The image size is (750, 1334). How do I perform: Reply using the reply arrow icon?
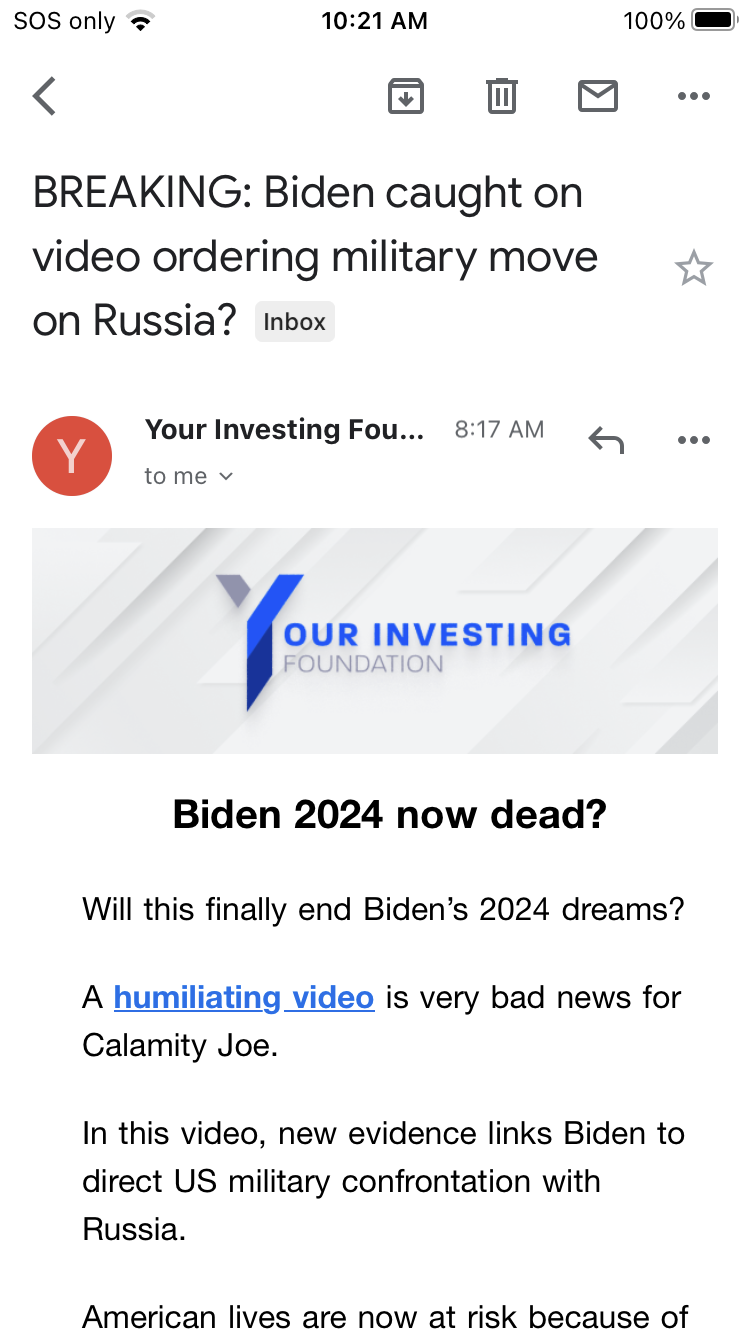[x=606, y=440]
